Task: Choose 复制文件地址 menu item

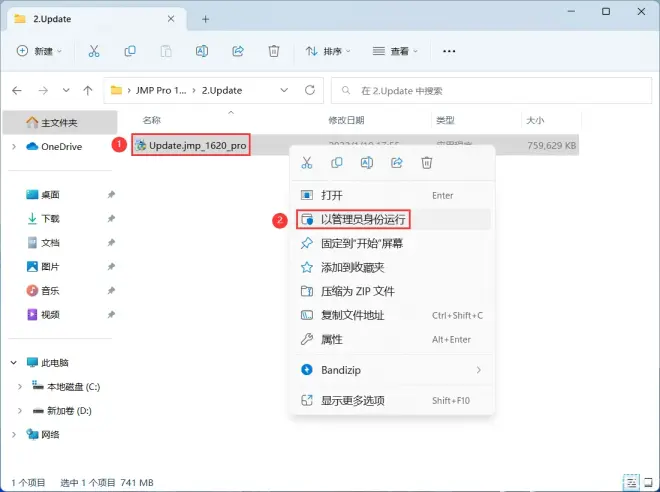Action: pos(393,315)
